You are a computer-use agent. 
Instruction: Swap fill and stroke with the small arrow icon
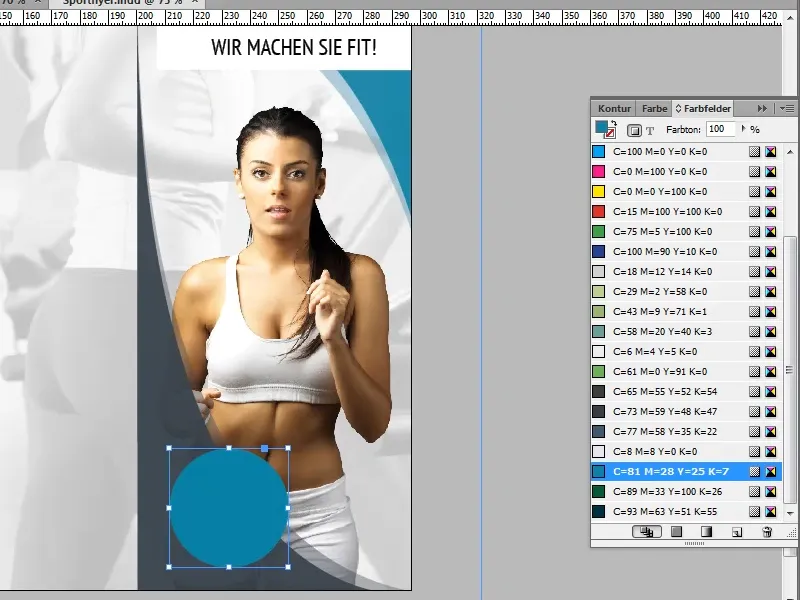pyautogui.click(x=614, y=123)
